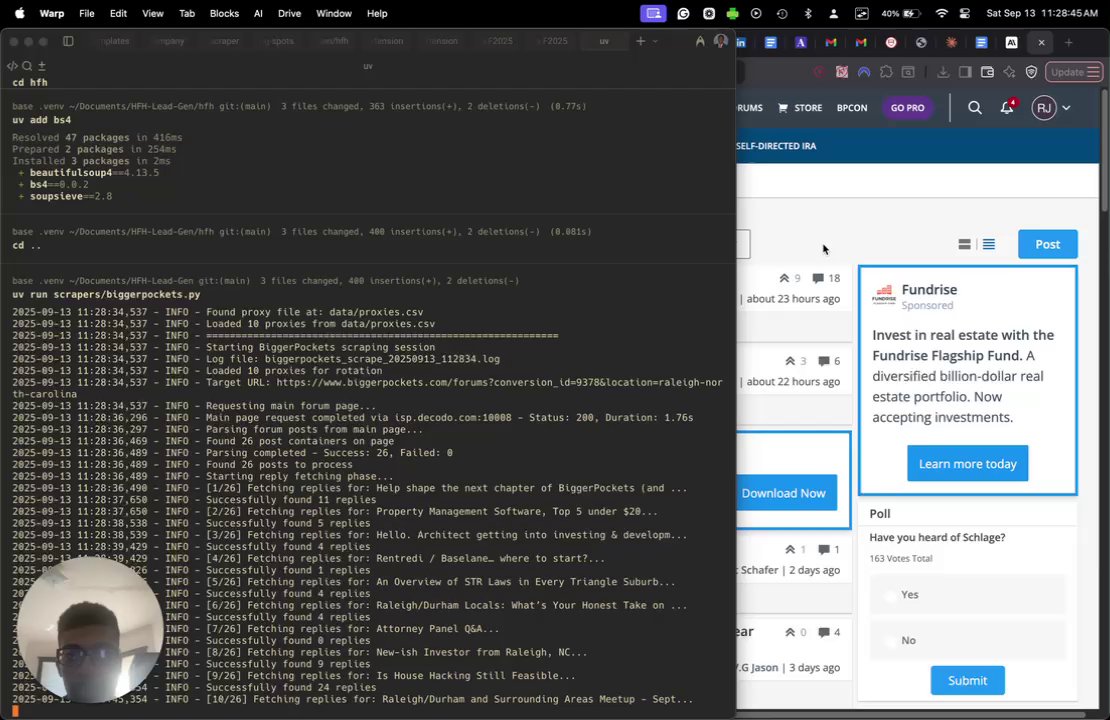Open the BiggerPockets notifications bell

point(1007,108)
